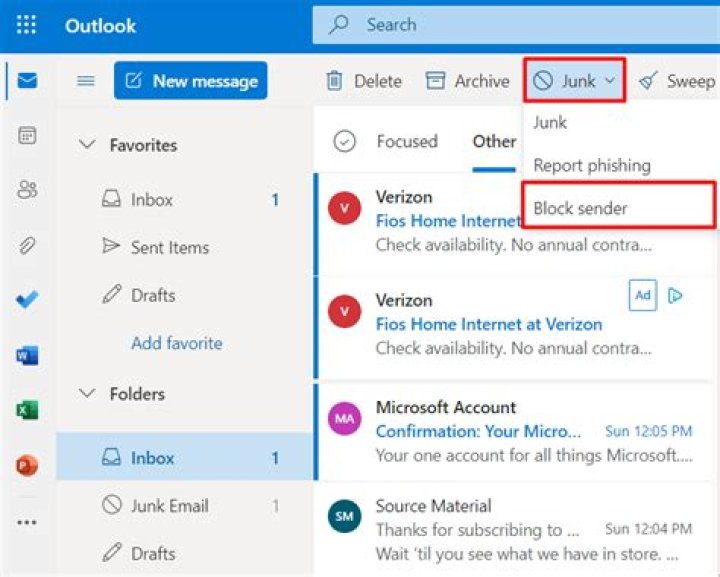Viewport: 720px width, 577px height.
Task: Launch Word from the sidebar
Action: 27,354
